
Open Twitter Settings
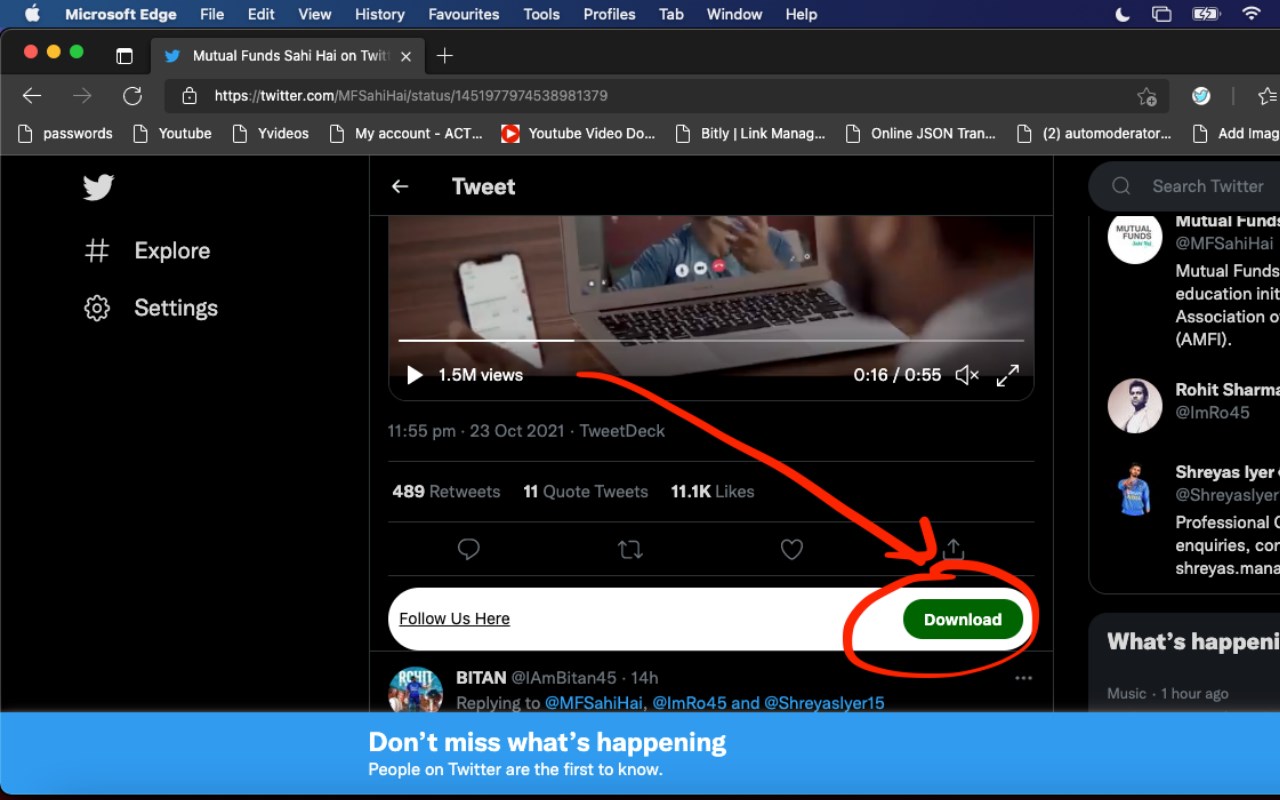click(150, 308)
